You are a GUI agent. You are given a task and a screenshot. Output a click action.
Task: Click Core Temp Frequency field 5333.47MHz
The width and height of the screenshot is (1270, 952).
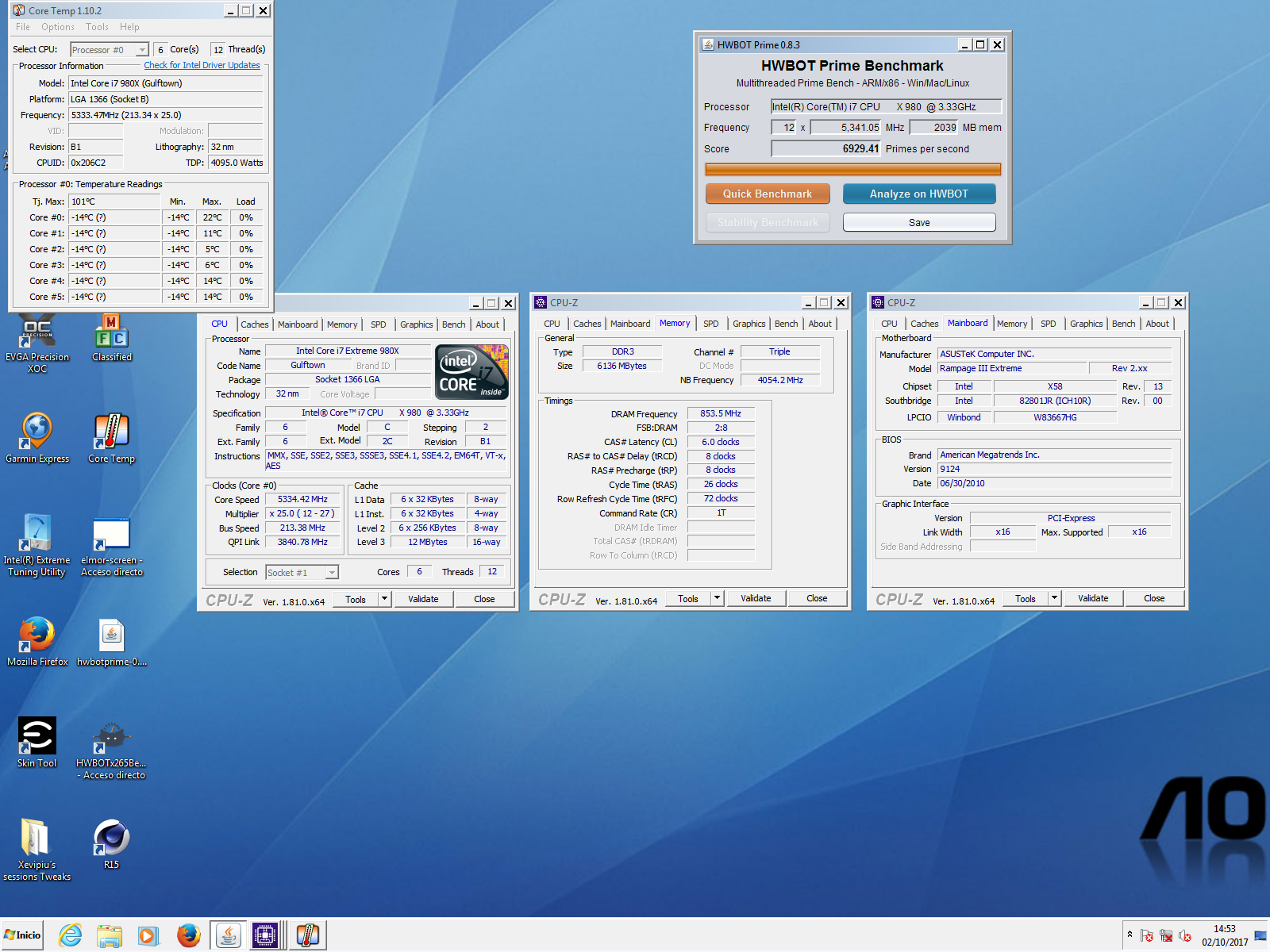point(166,115)
